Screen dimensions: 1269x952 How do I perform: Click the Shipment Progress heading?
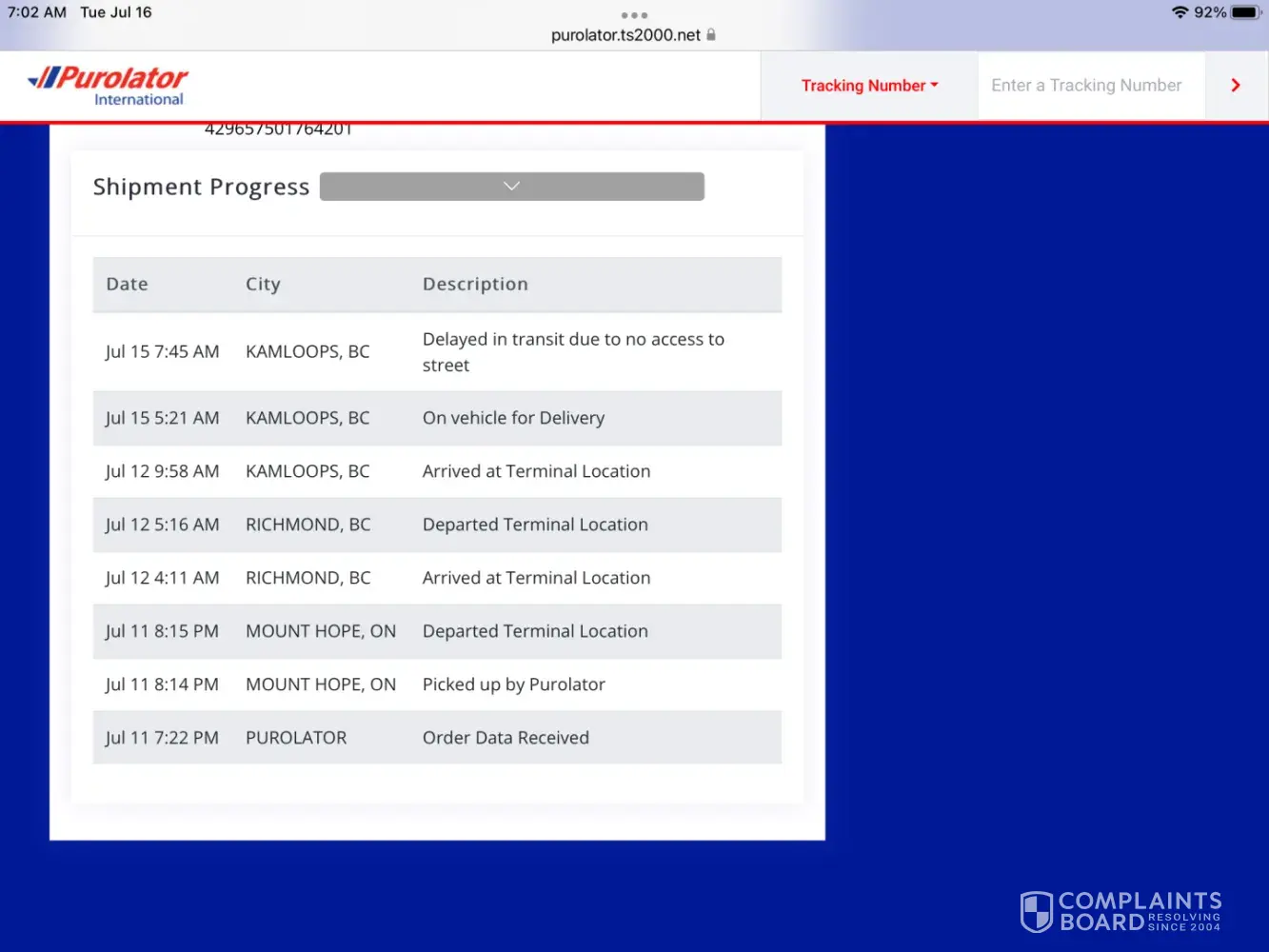coord(201,187)
